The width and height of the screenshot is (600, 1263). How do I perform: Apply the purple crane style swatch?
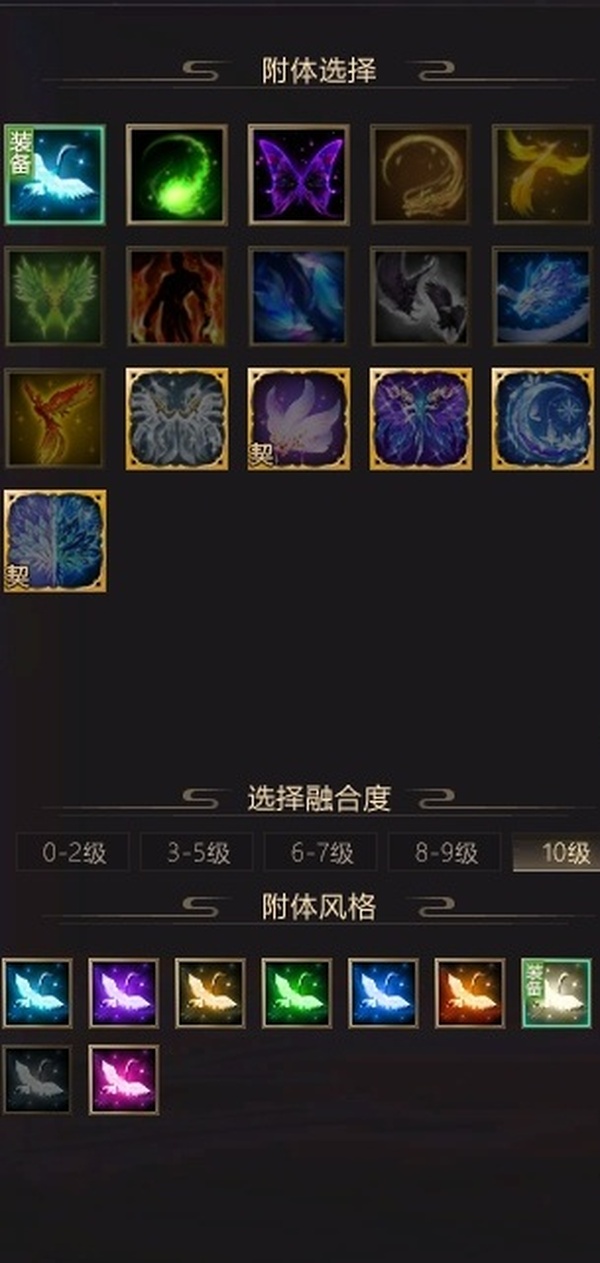124,993
